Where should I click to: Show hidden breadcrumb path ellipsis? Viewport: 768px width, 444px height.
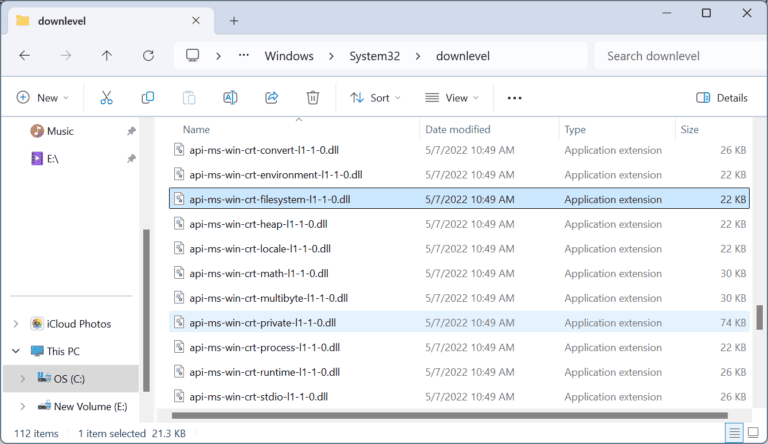tap(243, 55)
